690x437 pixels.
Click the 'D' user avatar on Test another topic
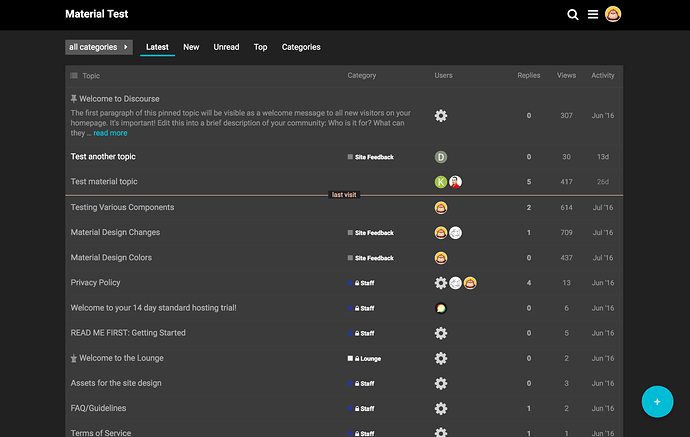(441, 157)
